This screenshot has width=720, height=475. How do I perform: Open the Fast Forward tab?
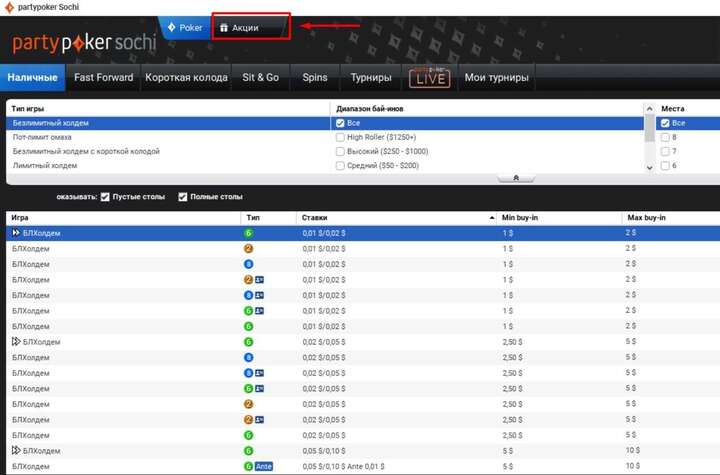(104, 78)
